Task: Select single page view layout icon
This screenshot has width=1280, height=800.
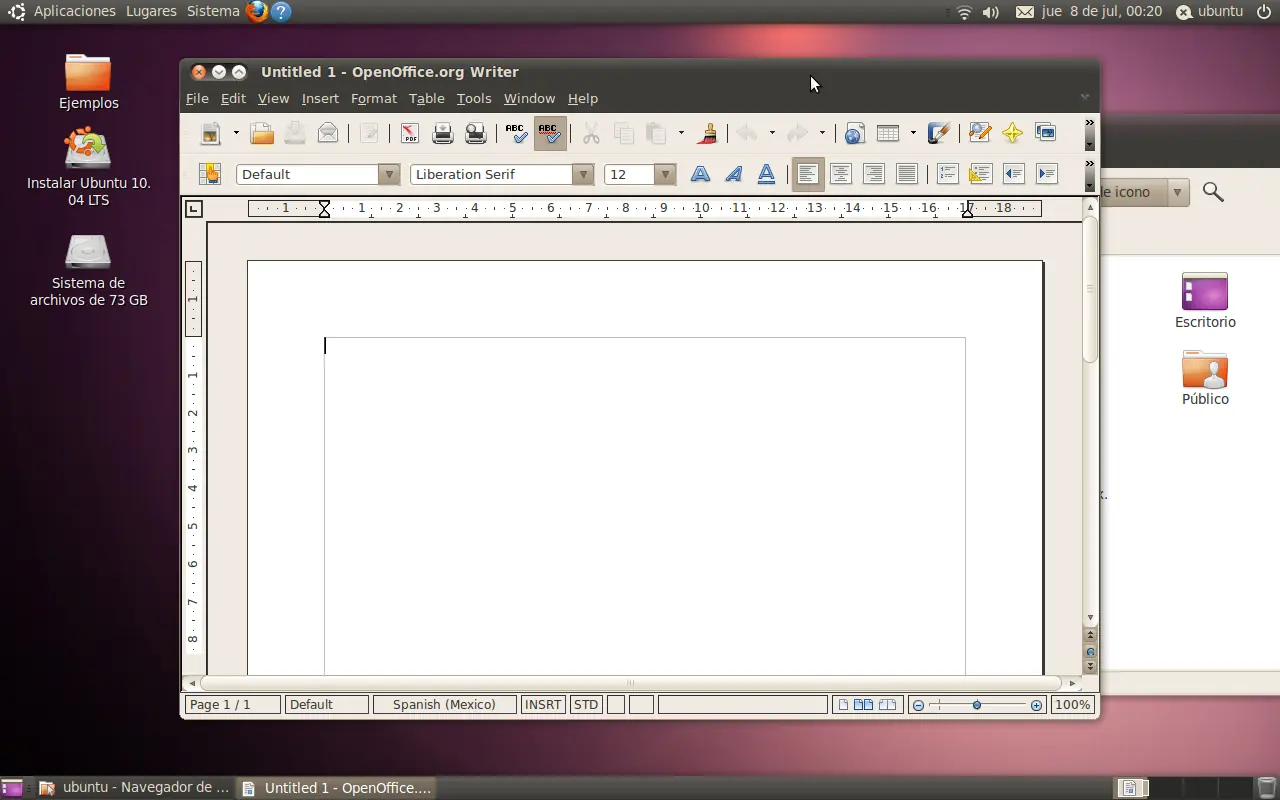Action: [x=843, y=705]
